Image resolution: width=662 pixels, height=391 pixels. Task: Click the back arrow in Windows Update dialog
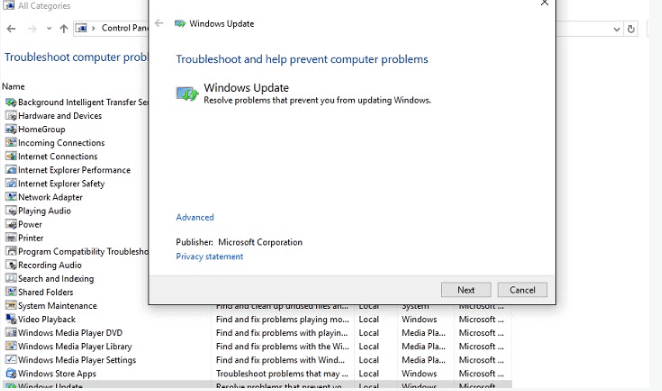[159, 23]
